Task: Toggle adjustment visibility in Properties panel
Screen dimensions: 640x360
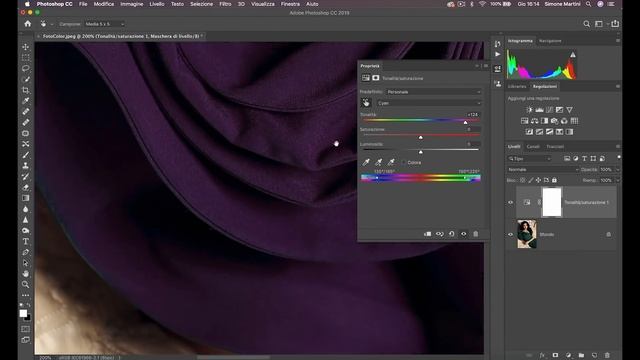Action: (464, 234)
